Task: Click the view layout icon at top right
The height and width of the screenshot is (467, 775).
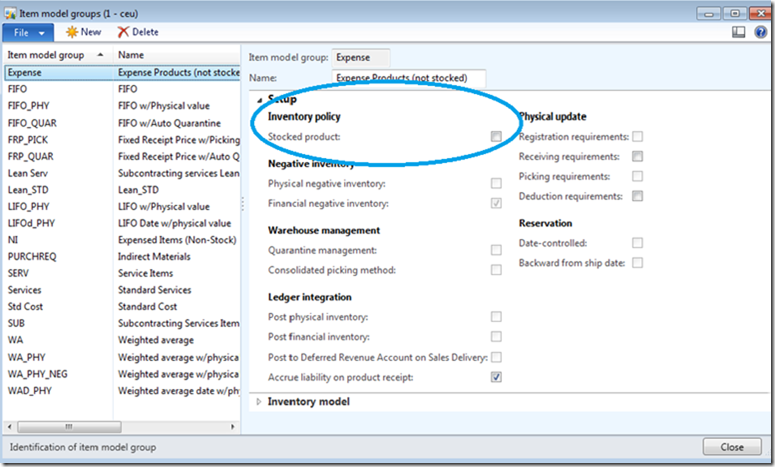Action: coord(739,32)
